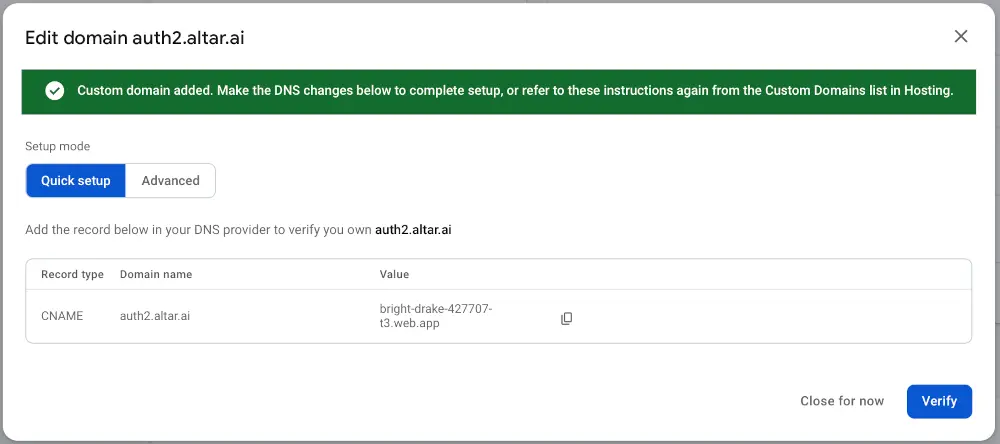Click the Record type column header
This screenshot has width=1000, height=444.
click(72, 274)
